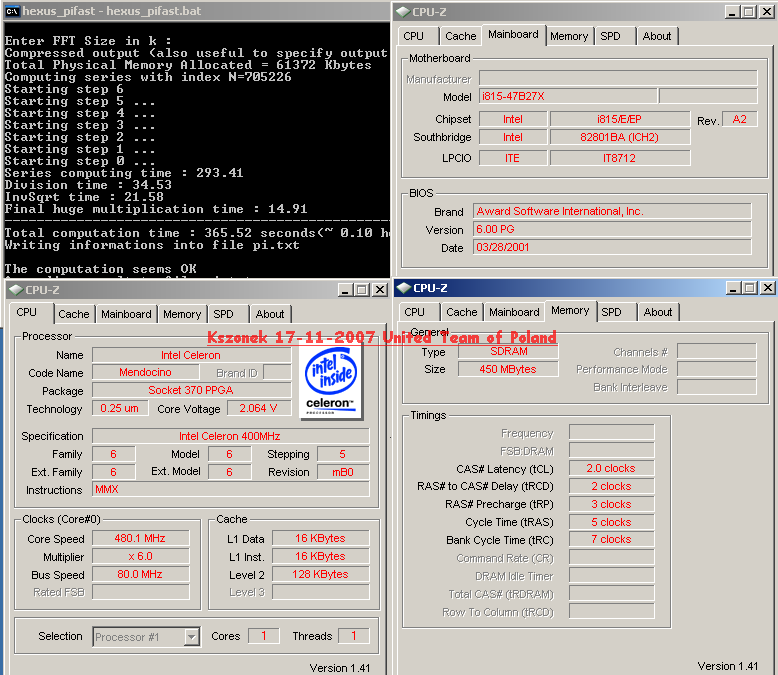Click the hexus_pifast console title bar
The width and height of the screenshot is (778, 675).
196,11
